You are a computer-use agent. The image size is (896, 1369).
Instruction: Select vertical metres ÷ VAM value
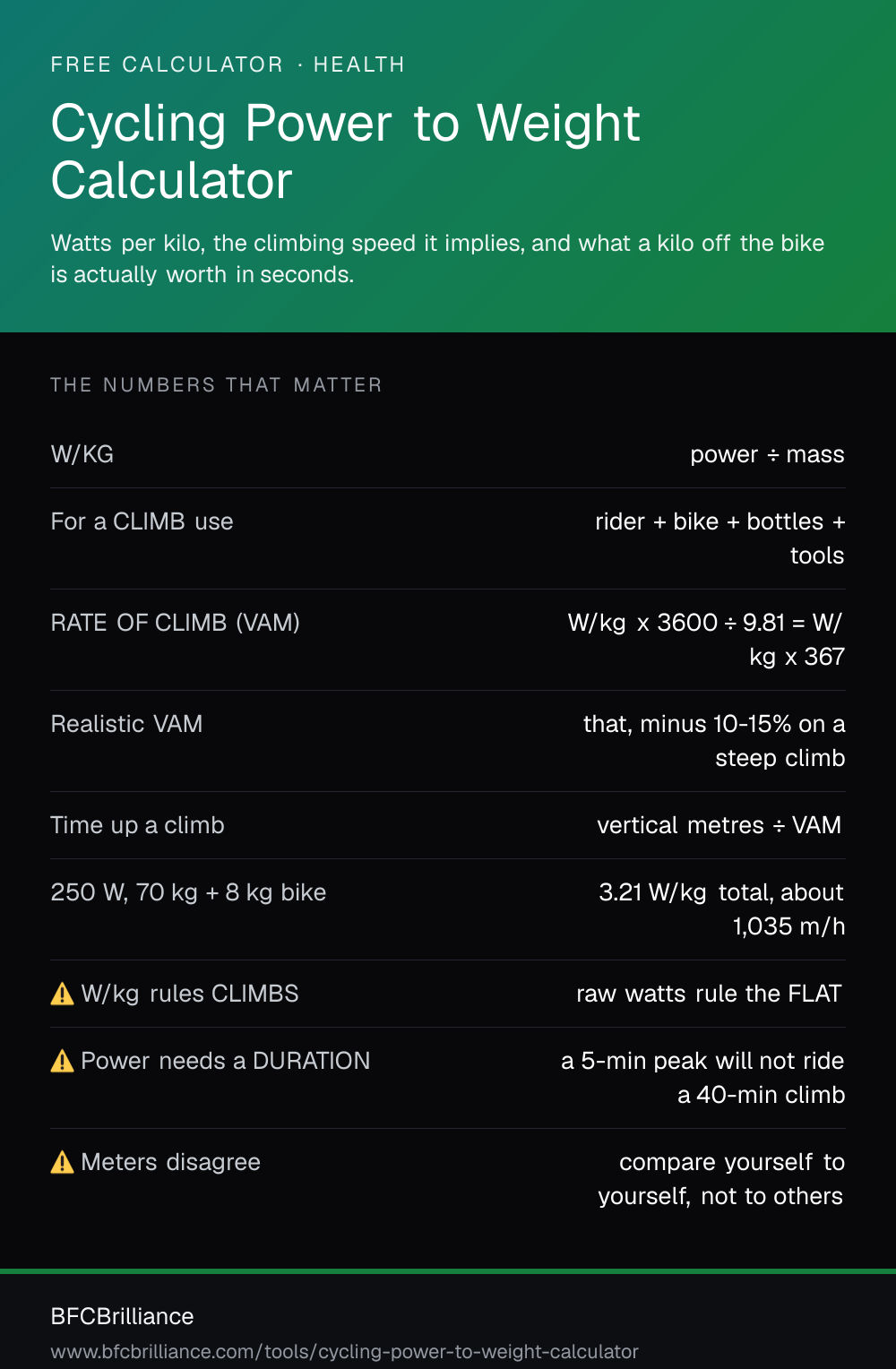(x=719, y=825)
